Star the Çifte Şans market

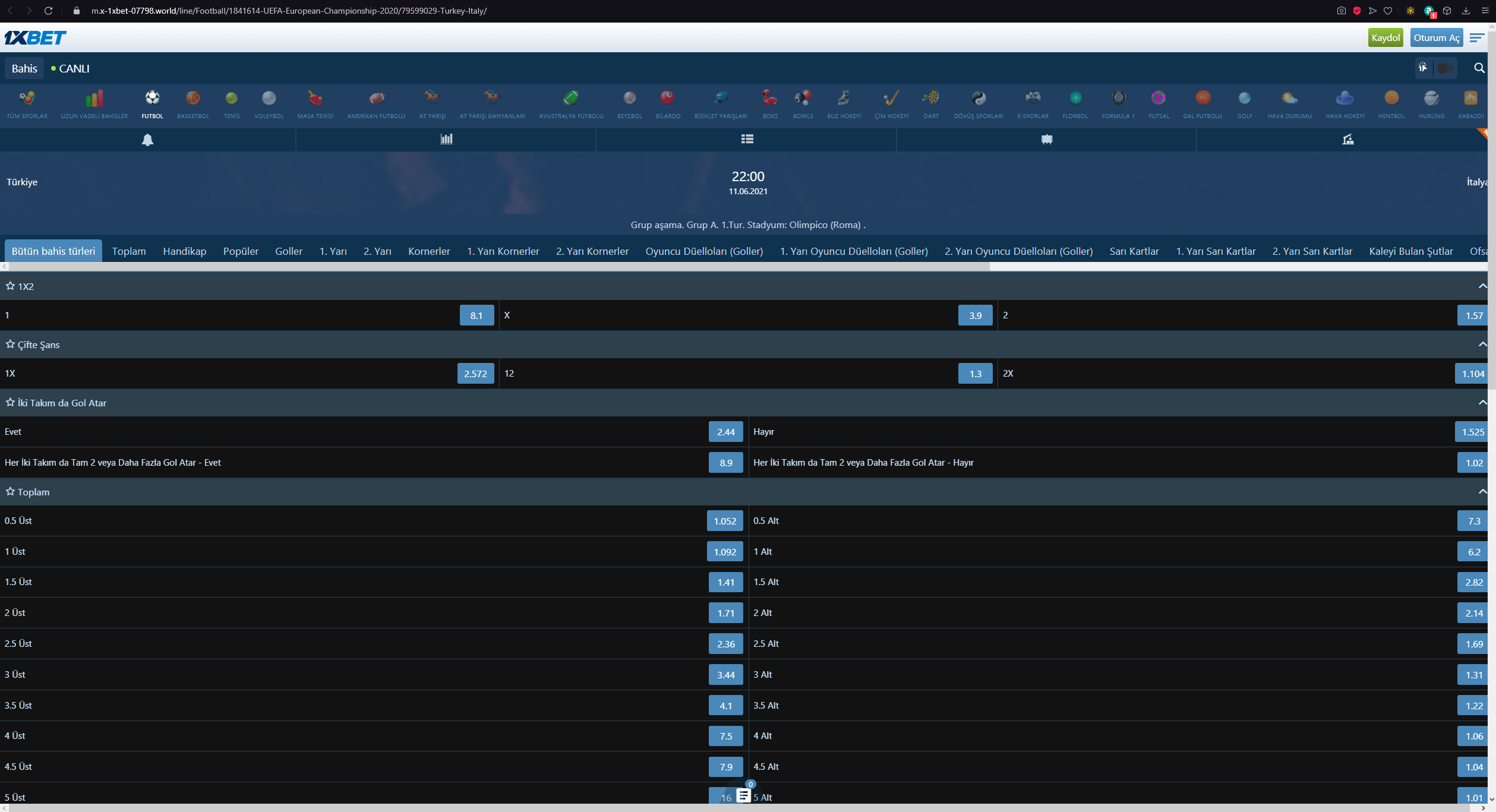tap(10, 345)
